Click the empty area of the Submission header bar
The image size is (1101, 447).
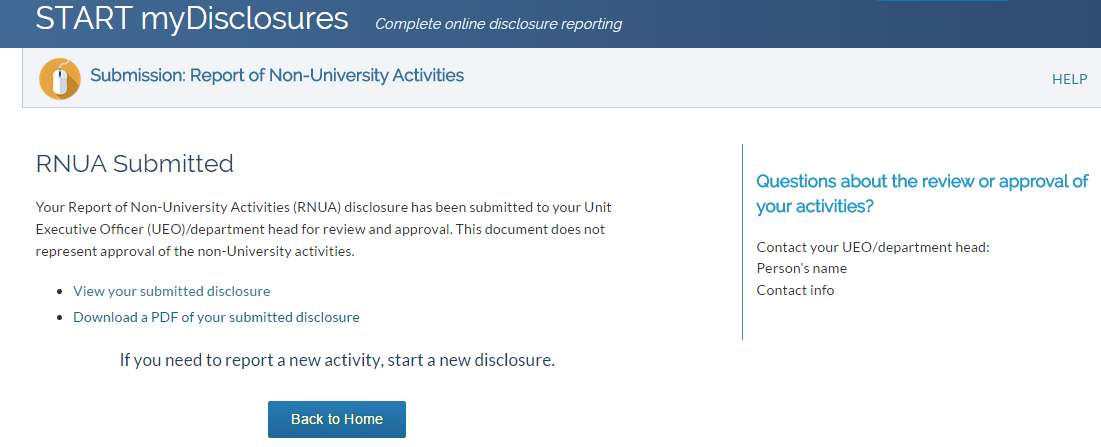(758, 78)
